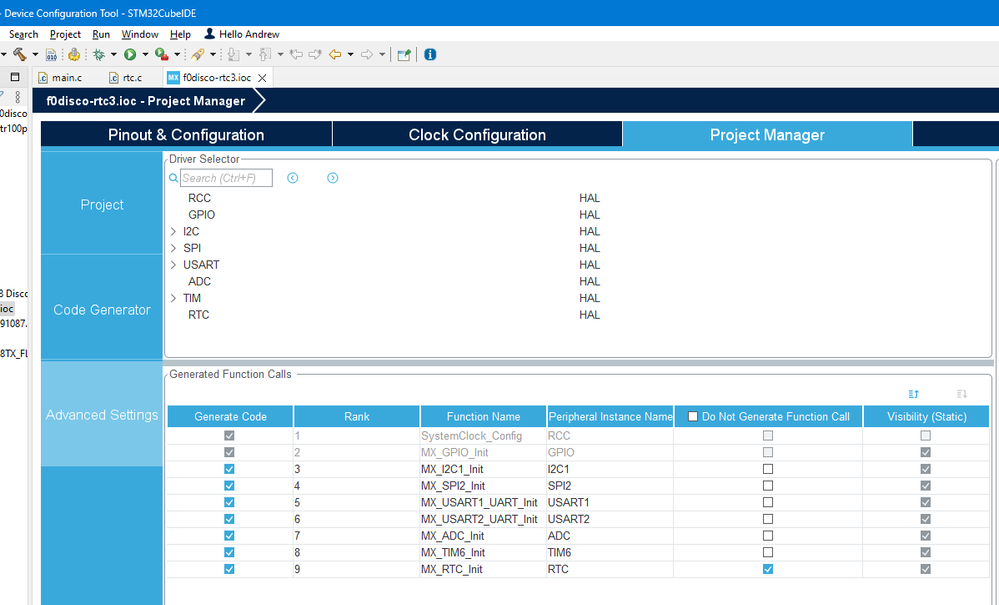Viewport: 999px width, 605px height.
Task: Open back navigation history dropdown arrow
Action: pyautogui.click(x=350, y=55)
